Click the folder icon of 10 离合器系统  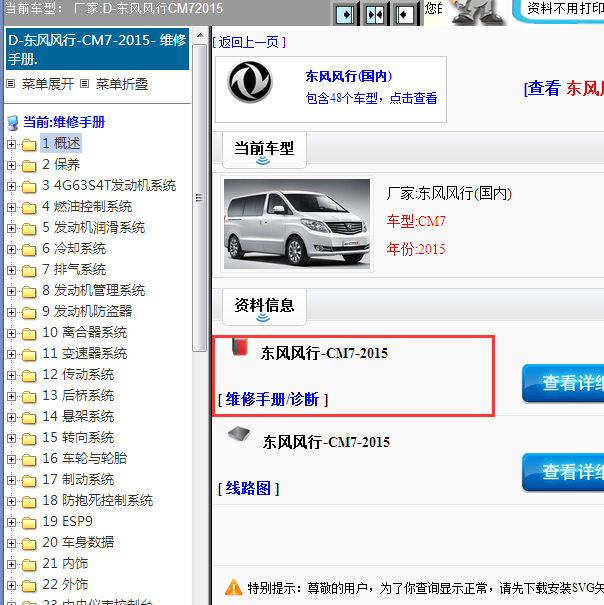(29, 334)
